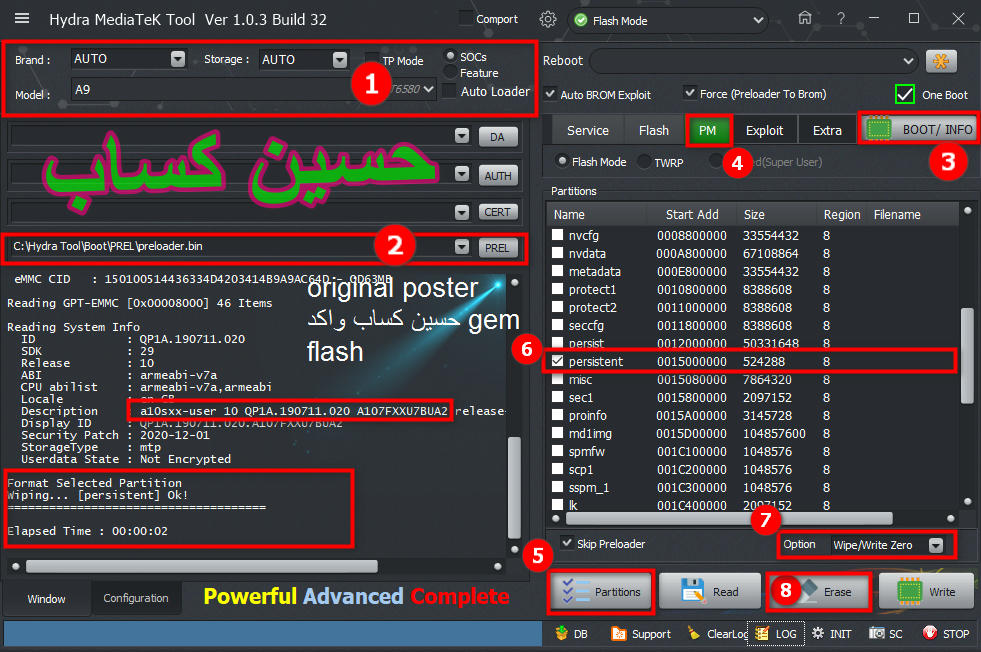Toggle the Skip Preloader checkbox

567,543
